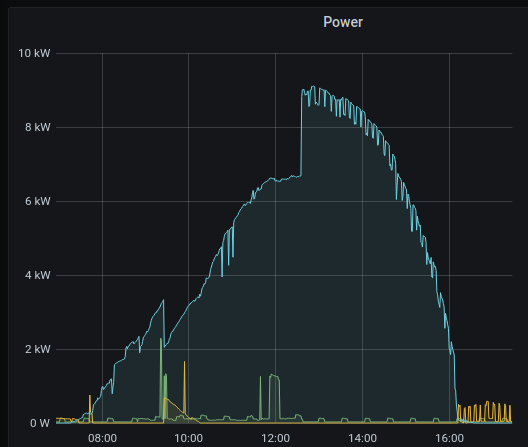Click the blue curve's peak near 9 kW
This screenshot has height=447, width=528.
[x=314, y=87]
